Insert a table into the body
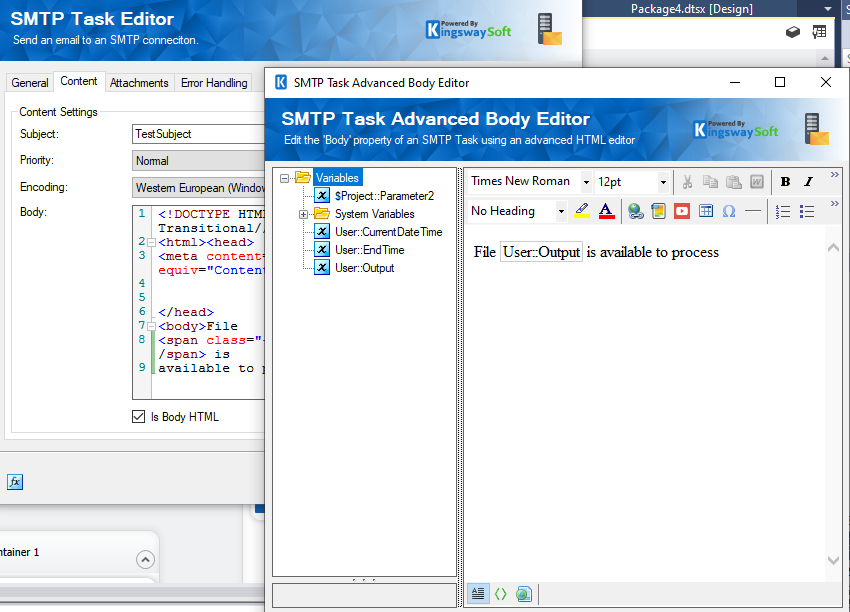 click(707, 210)
